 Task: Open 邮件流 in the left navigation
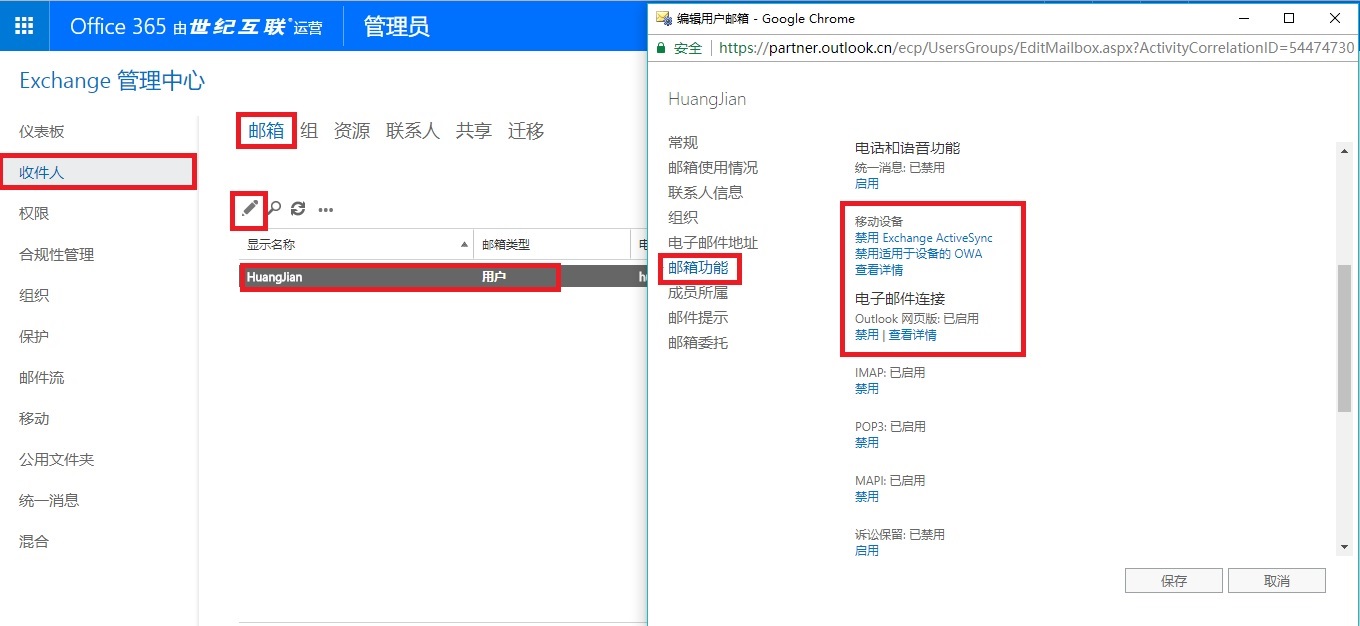[x=42, y=378]
